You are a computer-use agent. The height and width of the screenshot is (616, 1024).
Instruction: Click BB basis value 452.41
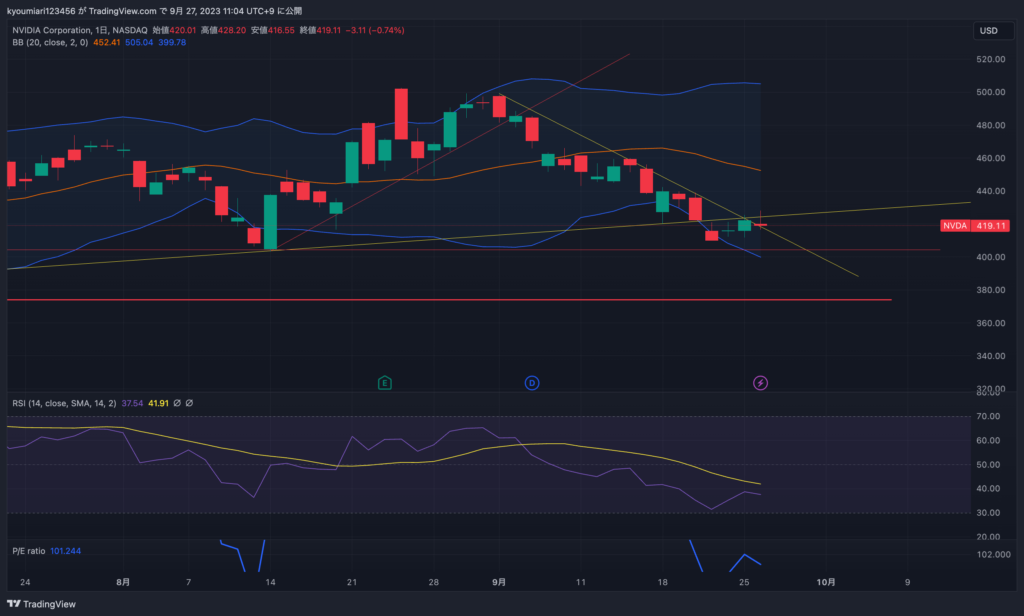tap(106, 42)
